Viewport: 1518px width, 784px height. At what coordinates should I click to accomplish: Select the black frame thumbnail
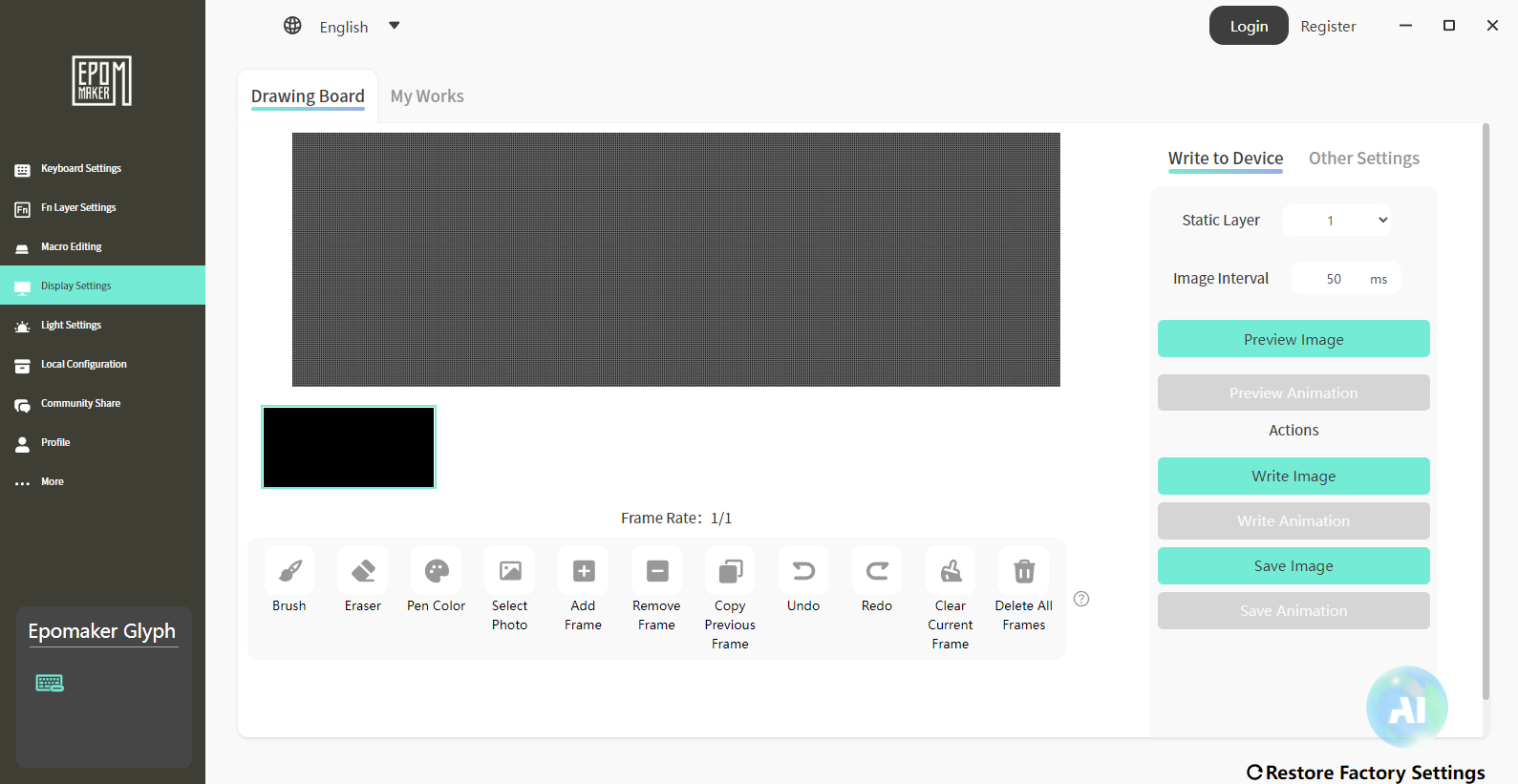coord(349,447)
